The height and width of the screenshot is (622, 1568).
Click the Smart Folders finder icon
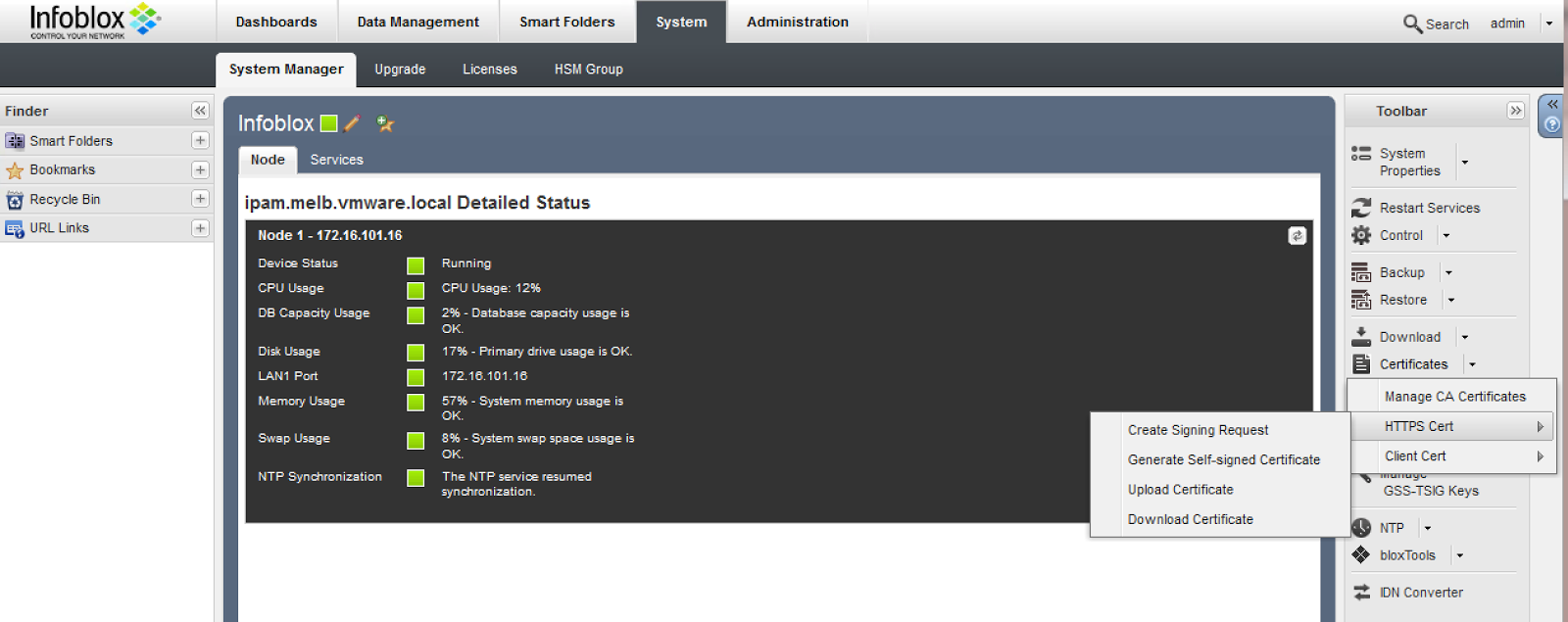(x=15, y=141)
